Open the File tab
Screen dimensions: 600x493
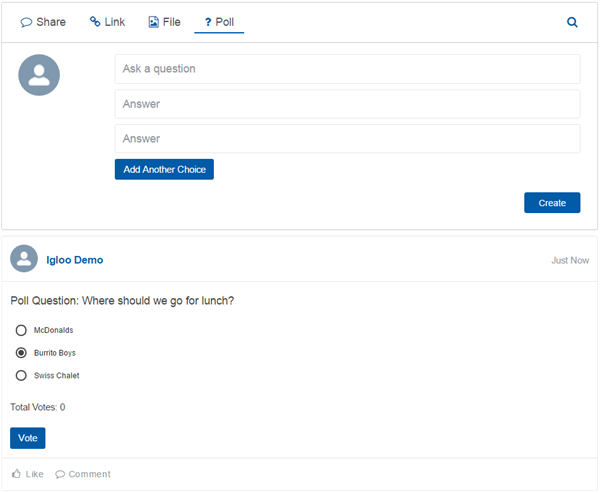coord(164,22)
